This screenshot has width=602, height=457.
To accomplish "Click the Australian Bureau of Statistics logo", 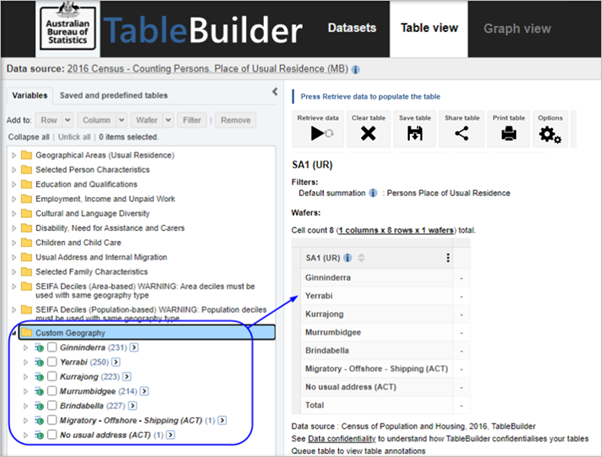I will [68, 28].
